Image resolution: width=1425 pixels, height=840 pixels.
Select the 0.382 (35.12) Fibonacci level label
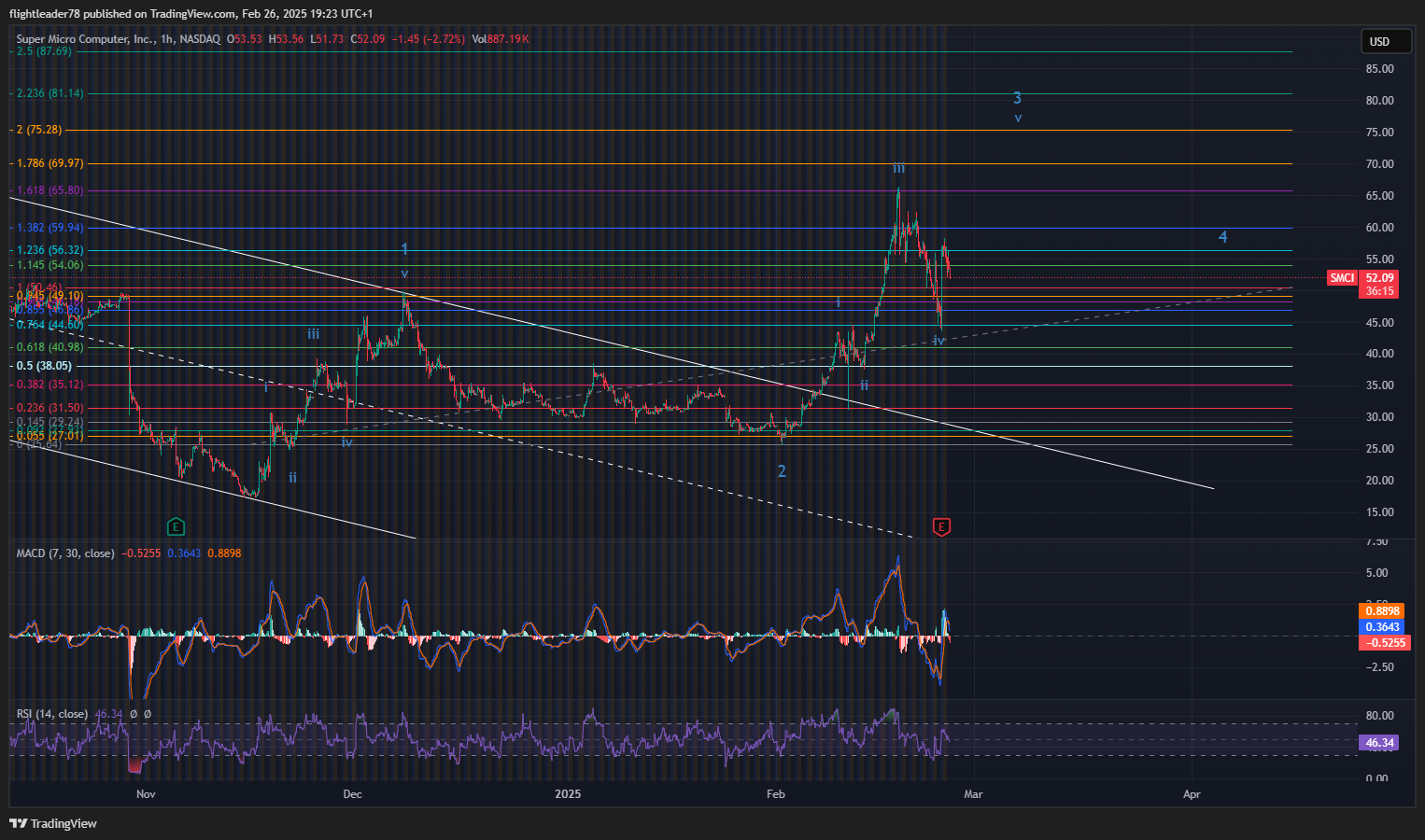[x=48, y=385]
